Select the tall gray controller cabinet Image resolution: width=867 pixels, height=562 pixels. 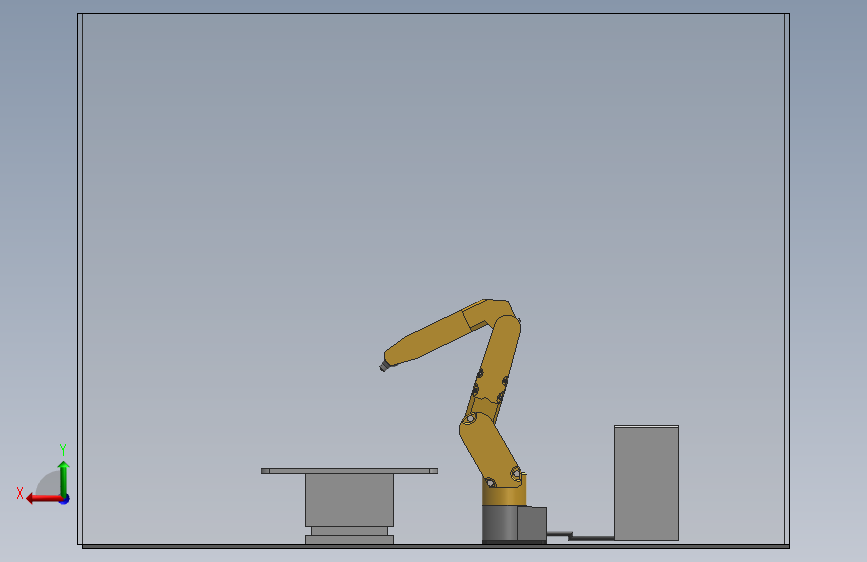(x=646, y=483)
